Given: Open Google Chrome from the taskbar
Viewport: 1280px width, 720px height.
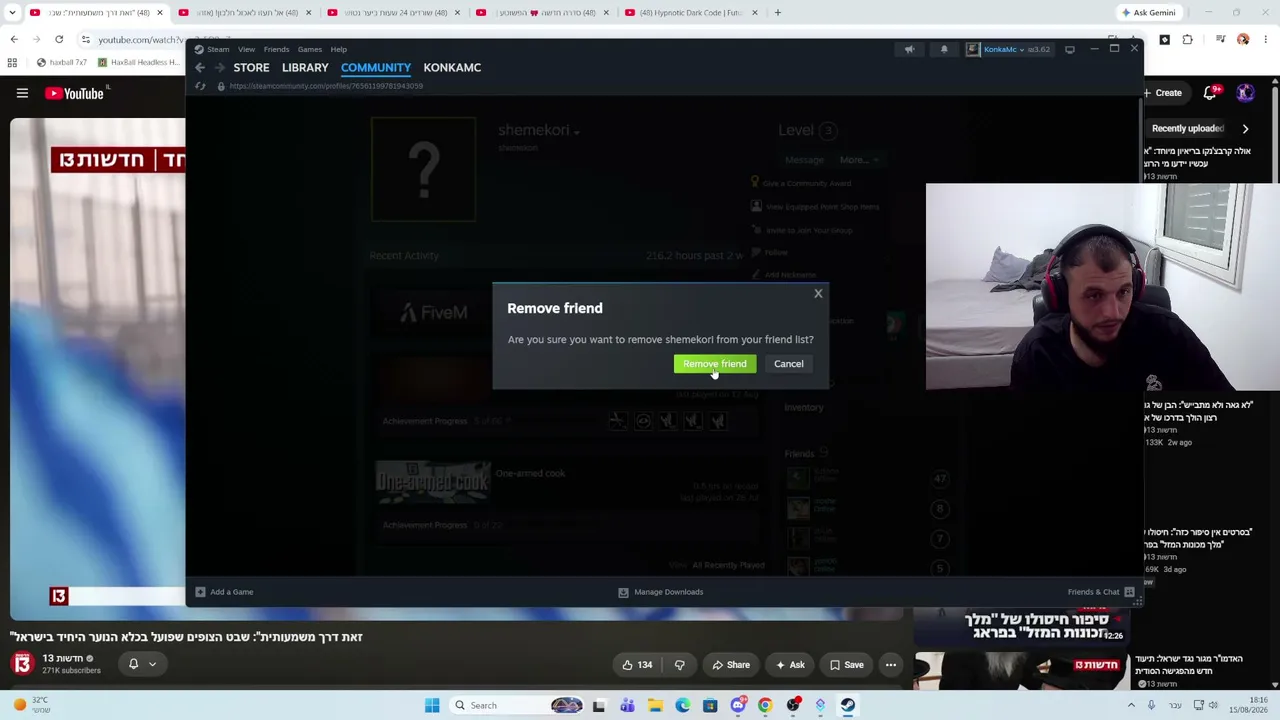Looking at the screenshot, I should click(765, 706).
